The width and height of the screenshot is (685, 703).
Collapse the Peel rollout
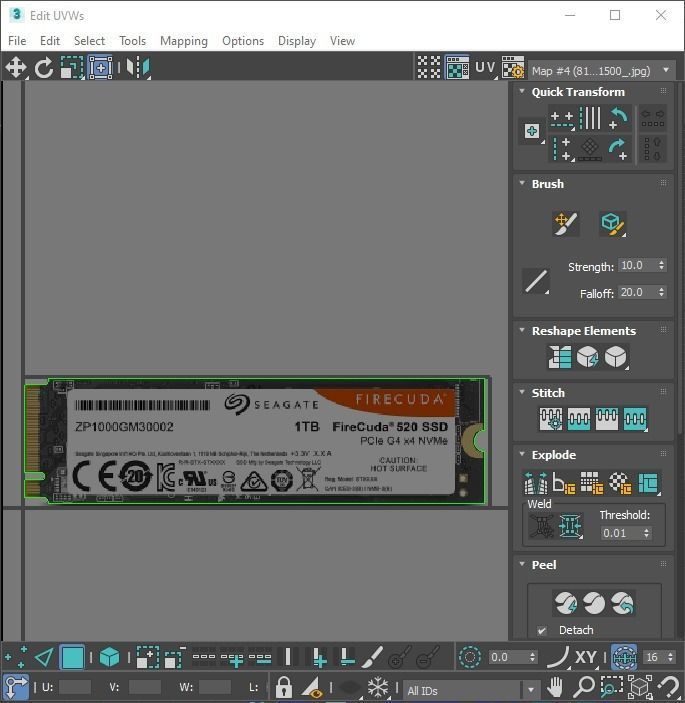coord(522,564)
